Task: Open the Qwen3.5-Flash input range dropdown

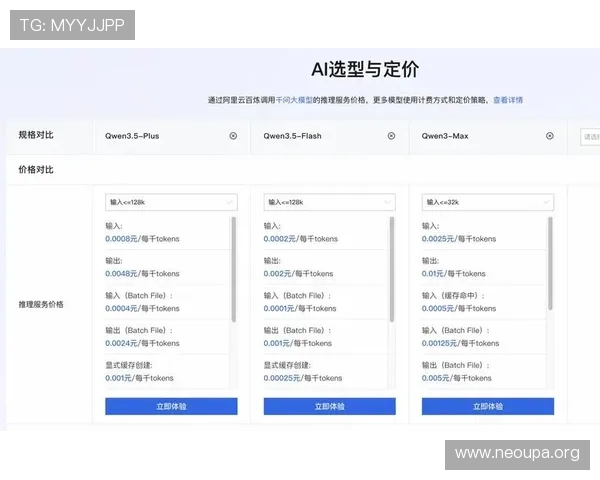Action: click(329, 202)
